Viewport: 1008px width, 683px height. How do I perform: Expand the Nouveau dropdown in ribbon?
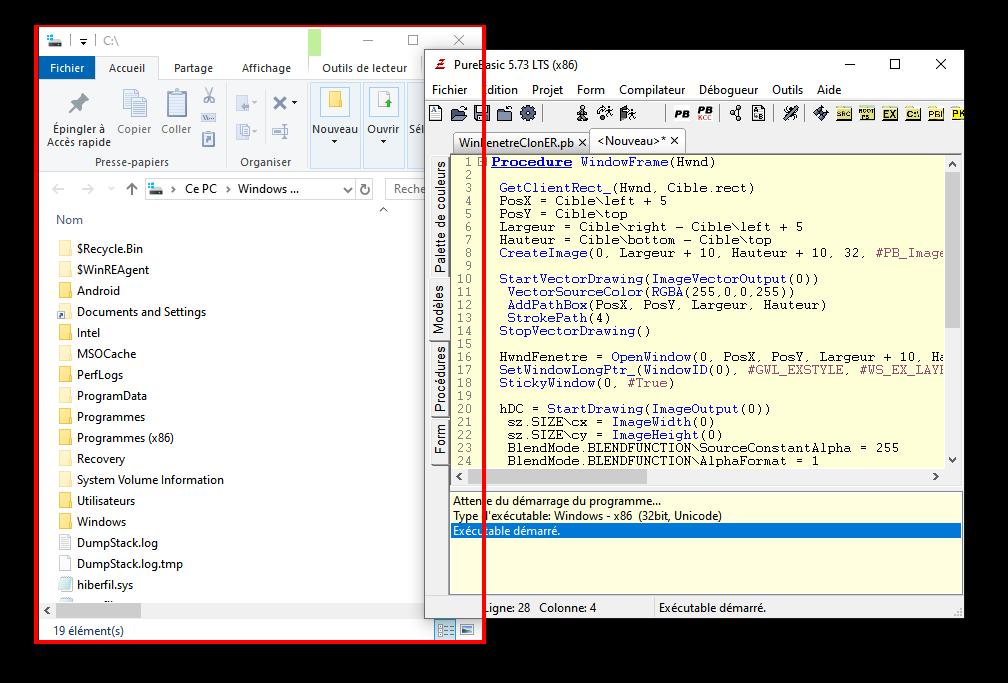tap(335, 142)
